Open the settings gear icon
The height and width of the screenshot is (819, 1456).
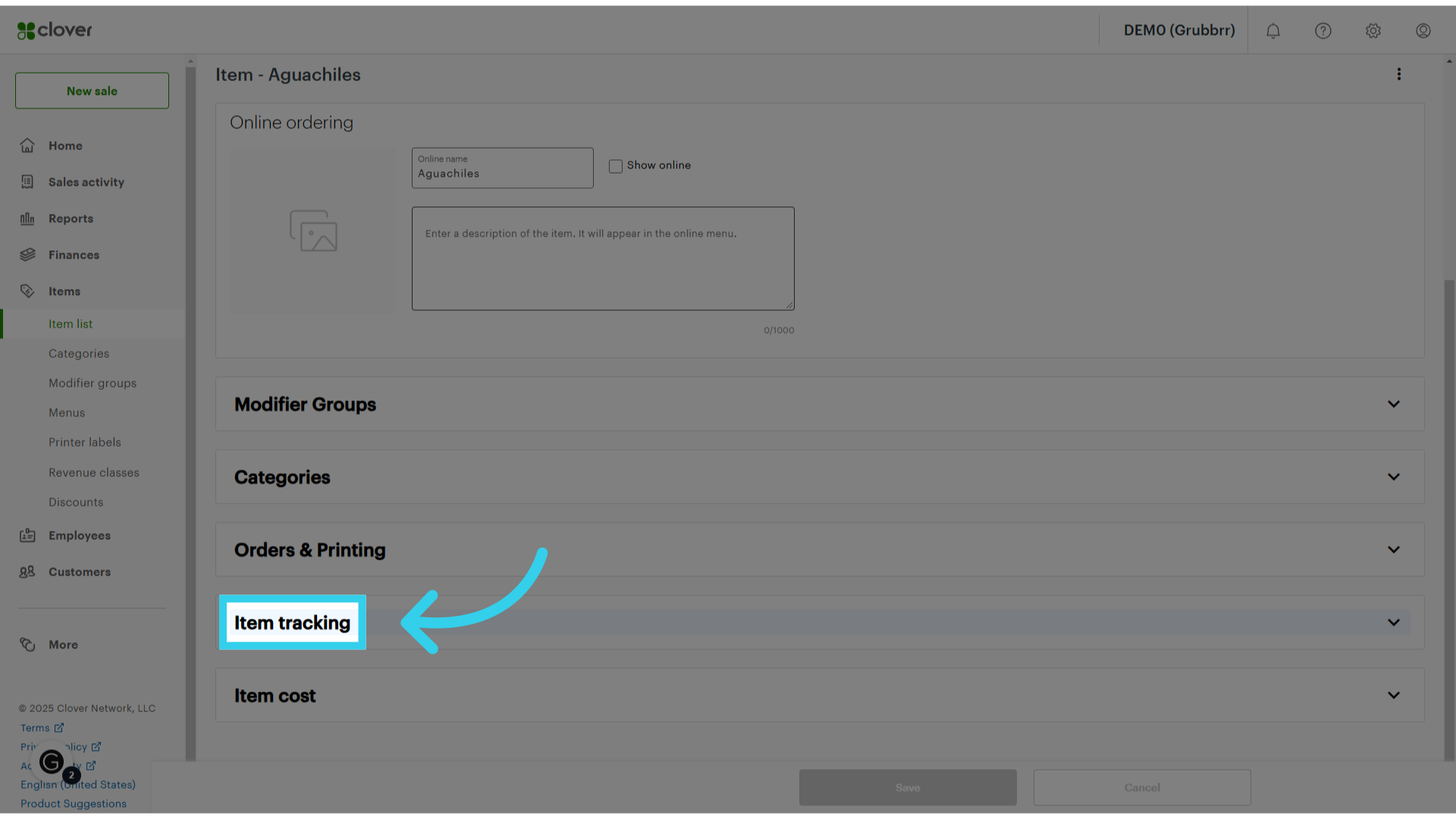click(1373, 30)
